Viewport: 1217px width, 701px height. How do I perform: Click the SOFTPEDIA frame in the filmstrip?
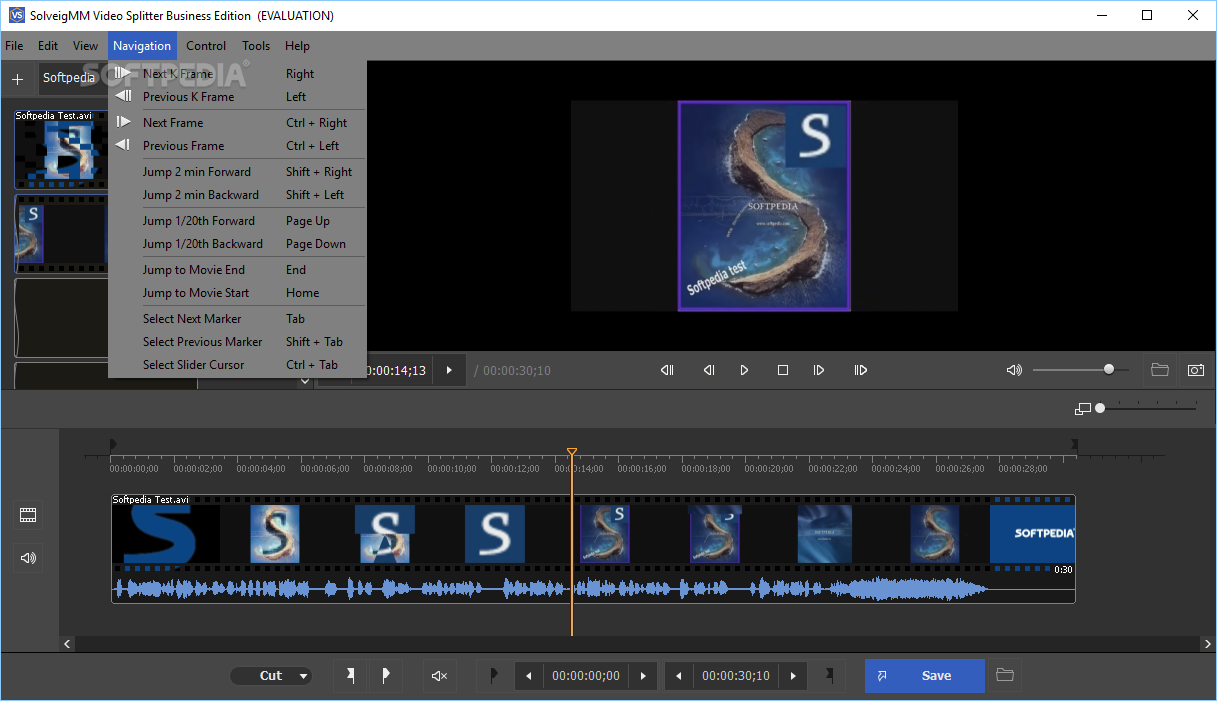pos(1032,533)
